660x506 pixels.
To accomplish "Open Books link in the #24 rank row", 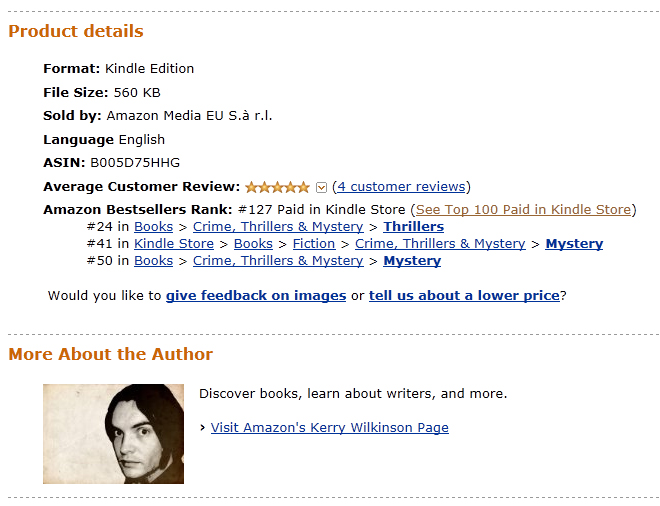I will pos(153,227).
